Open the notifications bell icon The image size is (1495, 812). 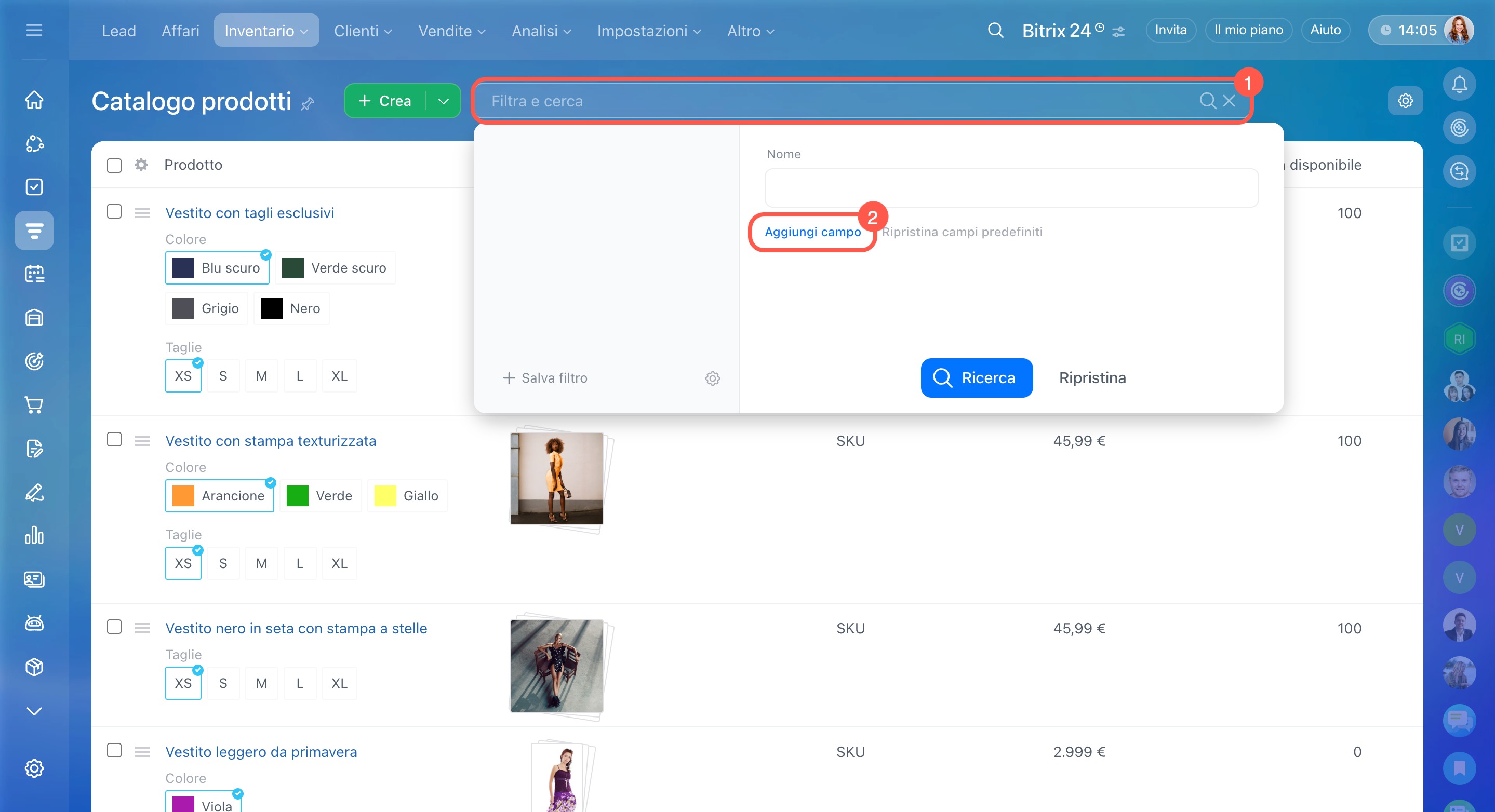[x=1459, y=85]
